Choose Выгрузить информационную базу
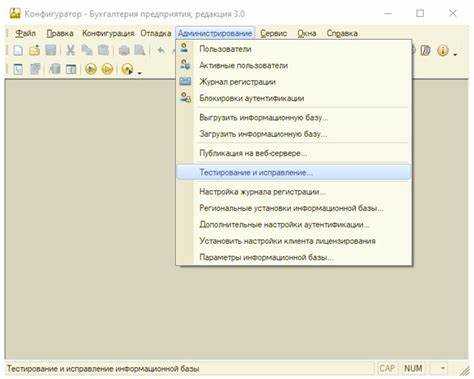The width and height of the screenshot is (474, 379). 294,117
